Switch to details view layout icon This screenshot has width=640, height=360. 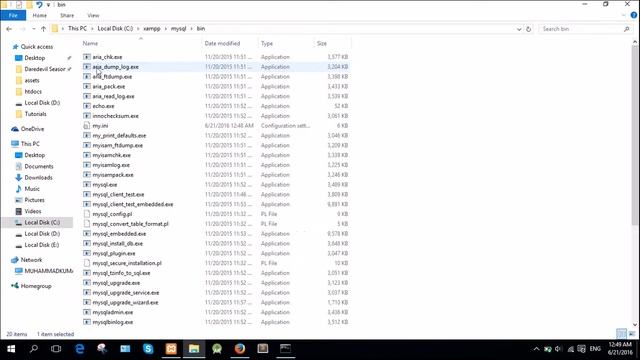(x=621, y=334)
